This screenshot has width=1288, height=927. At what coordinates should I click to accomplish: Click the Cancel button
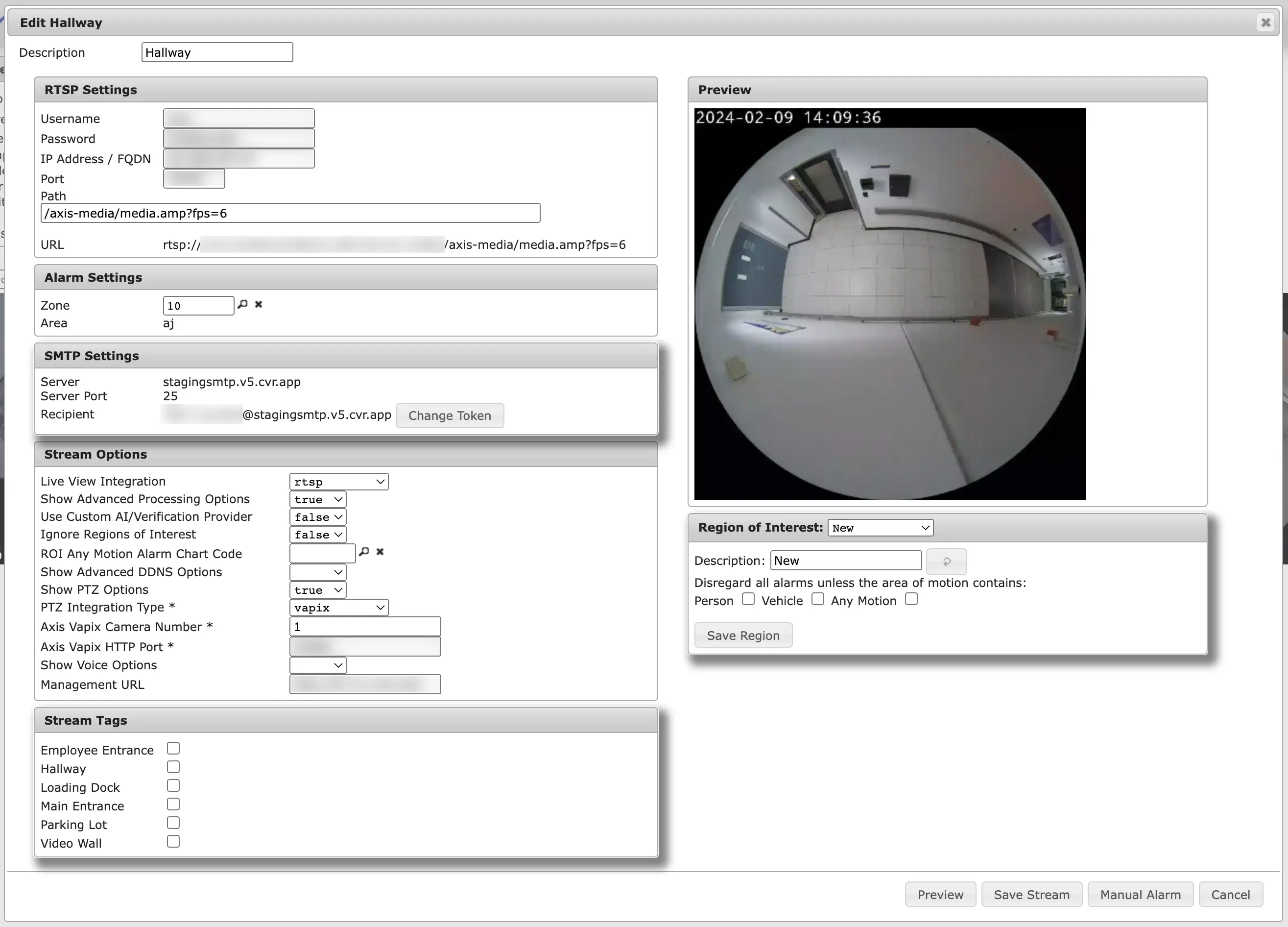tap(1230, 895)
